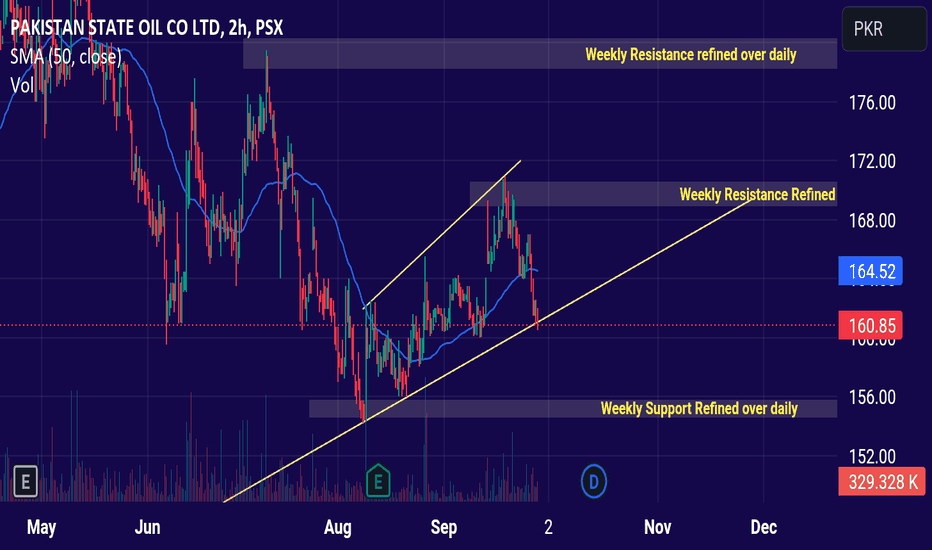Click the Pakistan State Oil Co Ltd title
Screen dimensions: 932x550
pos(146,27)
